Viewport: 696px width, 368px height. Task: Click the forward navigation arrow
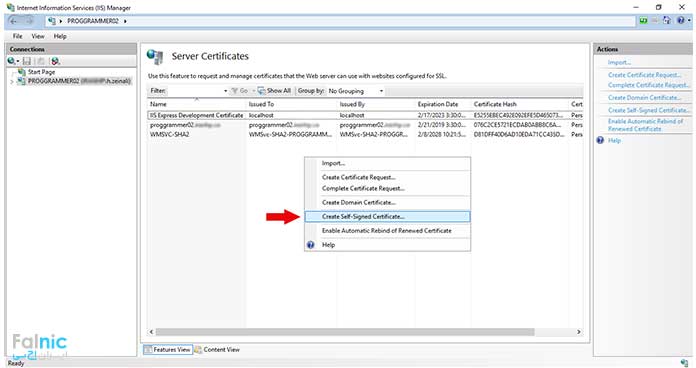pos(29,21)
